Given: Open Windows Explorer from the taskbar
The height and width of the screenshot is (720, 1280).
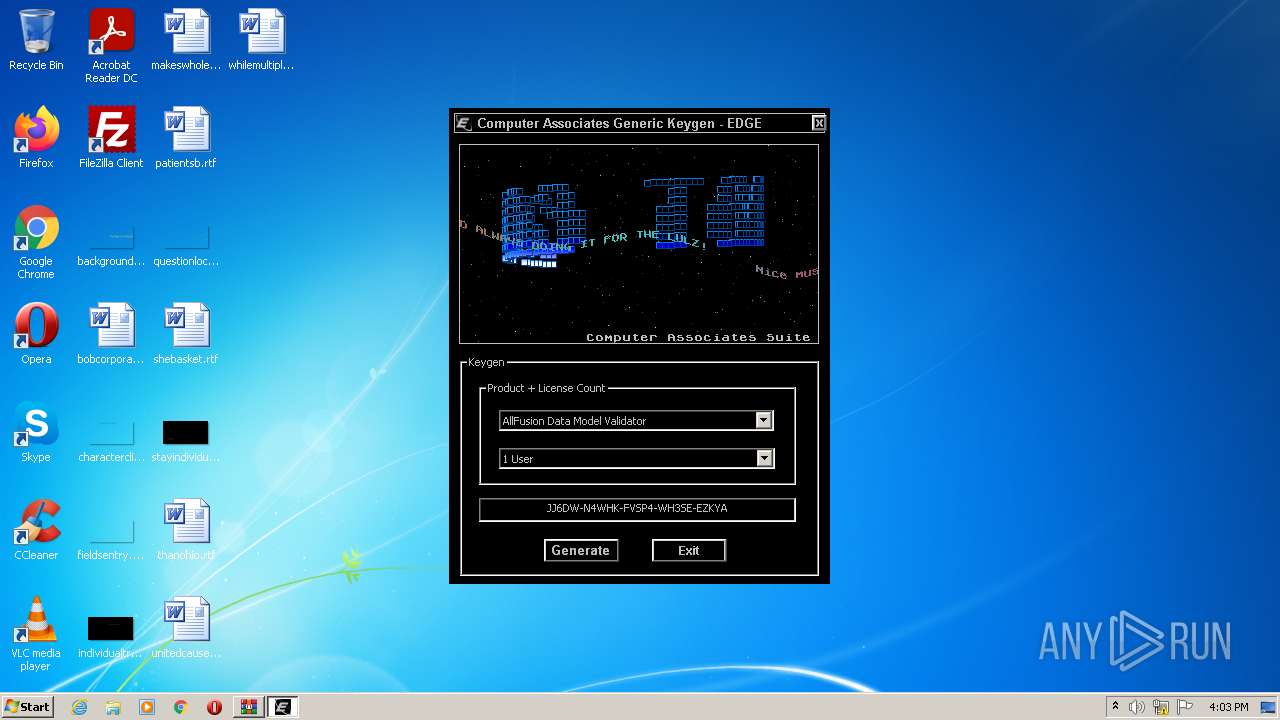Looking at the screenshot, I should point(113,707).
